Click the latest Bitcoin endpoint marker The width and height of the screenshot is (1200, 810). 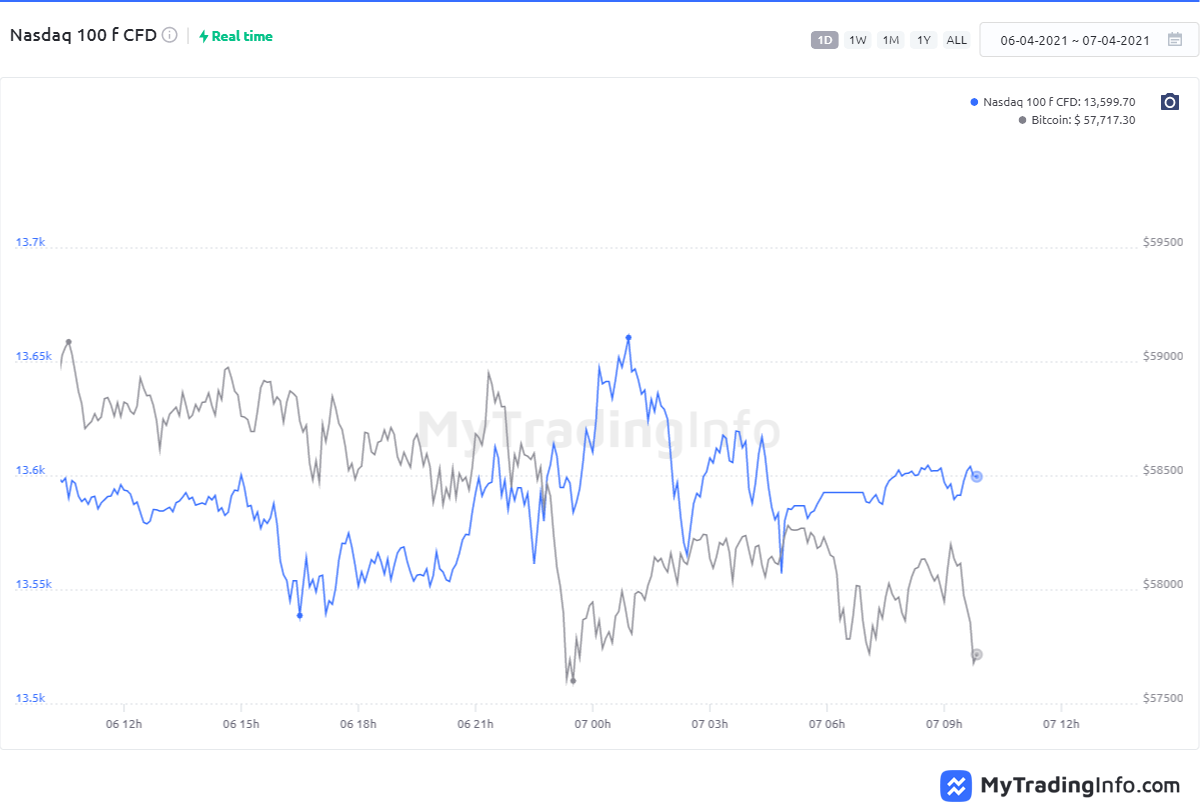click(x=977, y=655)
